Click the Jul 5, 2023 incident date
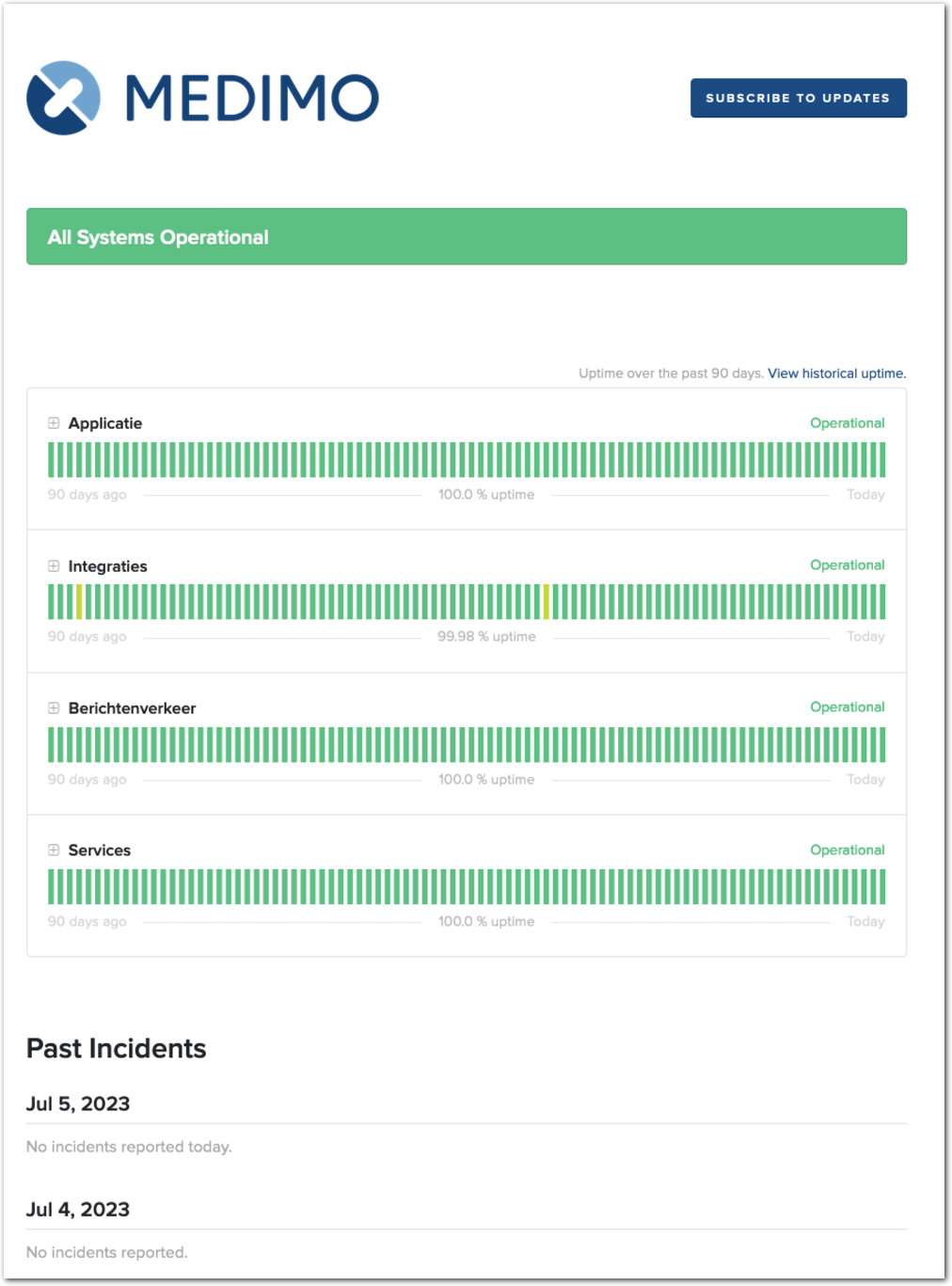The image size is (952, 1286). [x=78, y=1103]
